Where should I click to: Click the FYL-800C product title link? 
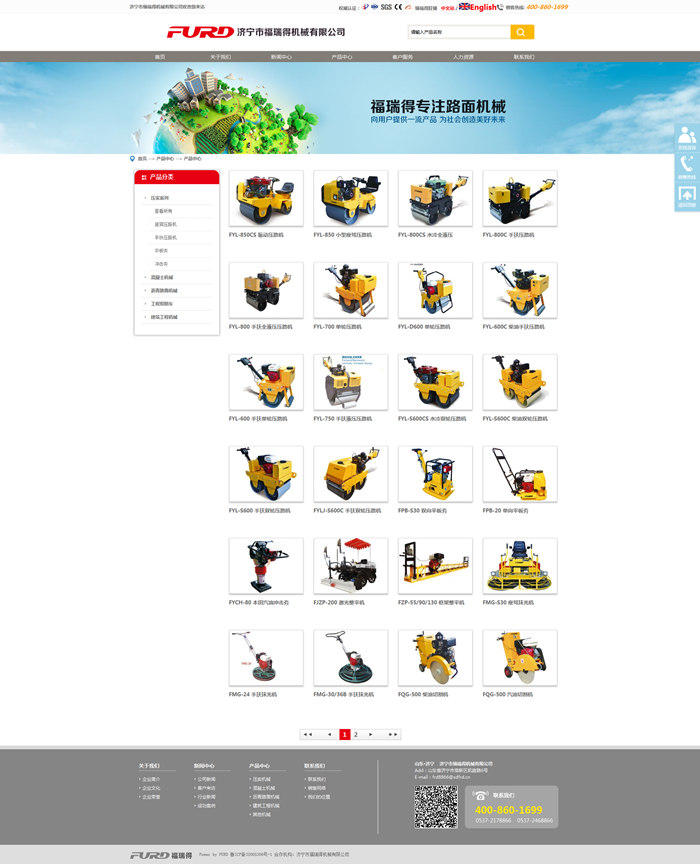[508, 235]
